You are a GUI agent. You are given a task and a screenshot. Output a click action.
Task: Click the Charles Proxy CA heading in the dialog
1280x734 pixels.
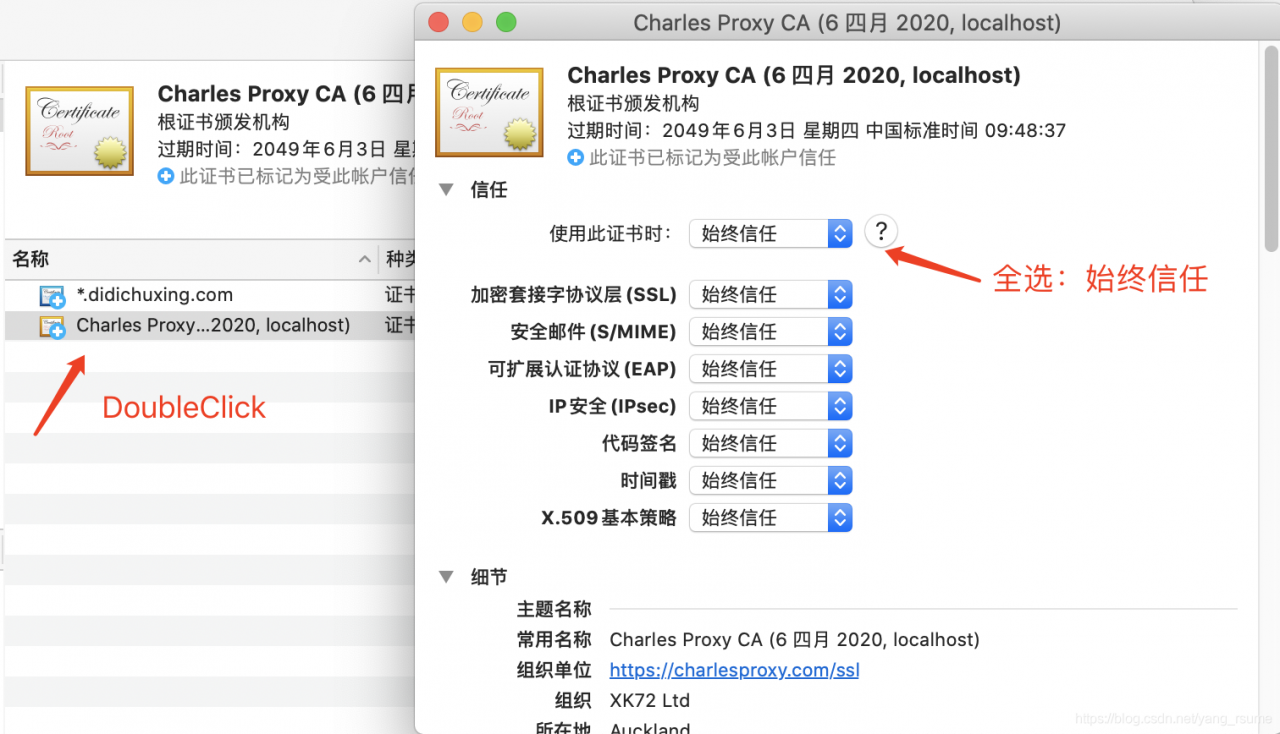click(x=794, y=75)
